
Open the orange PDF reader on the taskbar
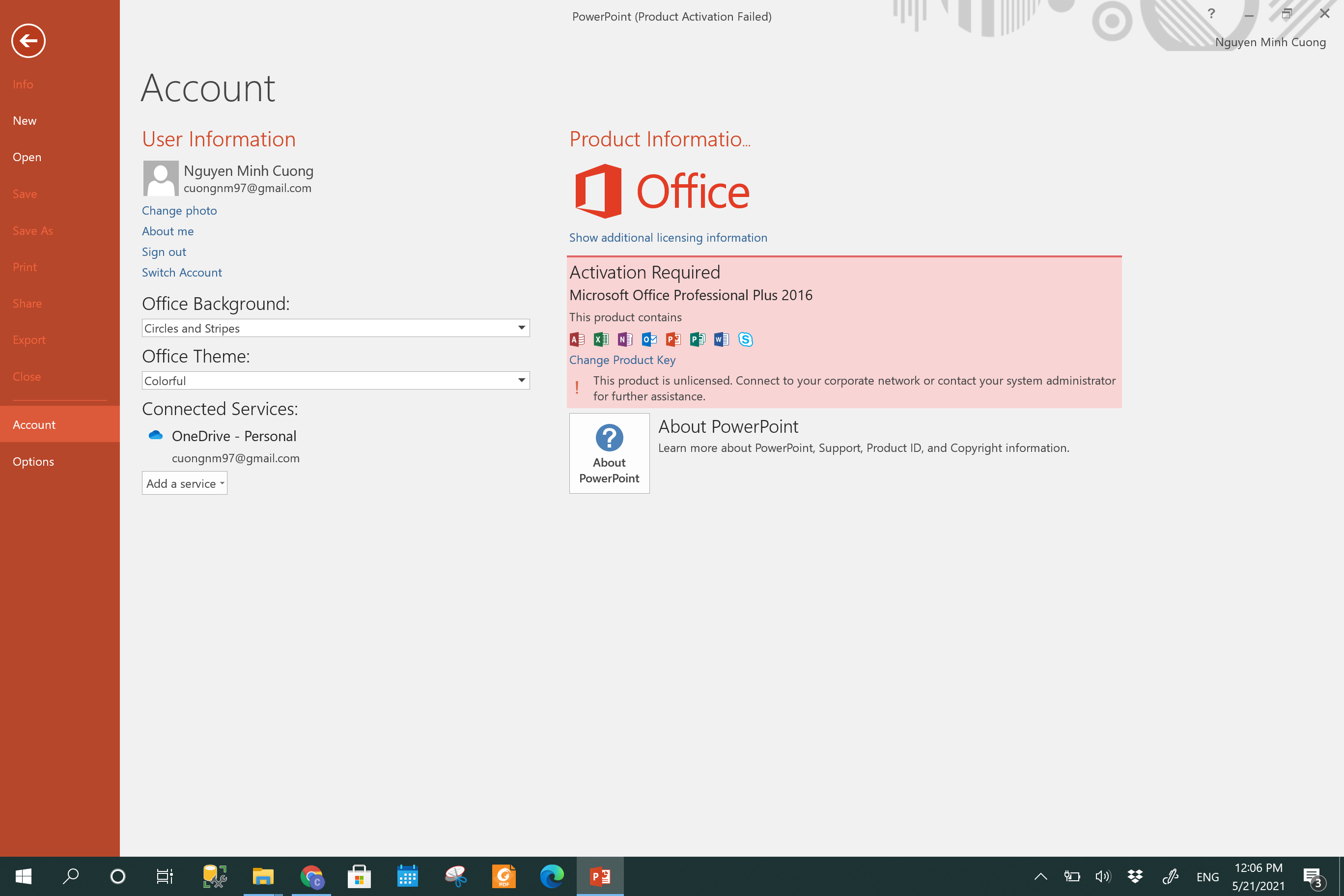(504, 876)
